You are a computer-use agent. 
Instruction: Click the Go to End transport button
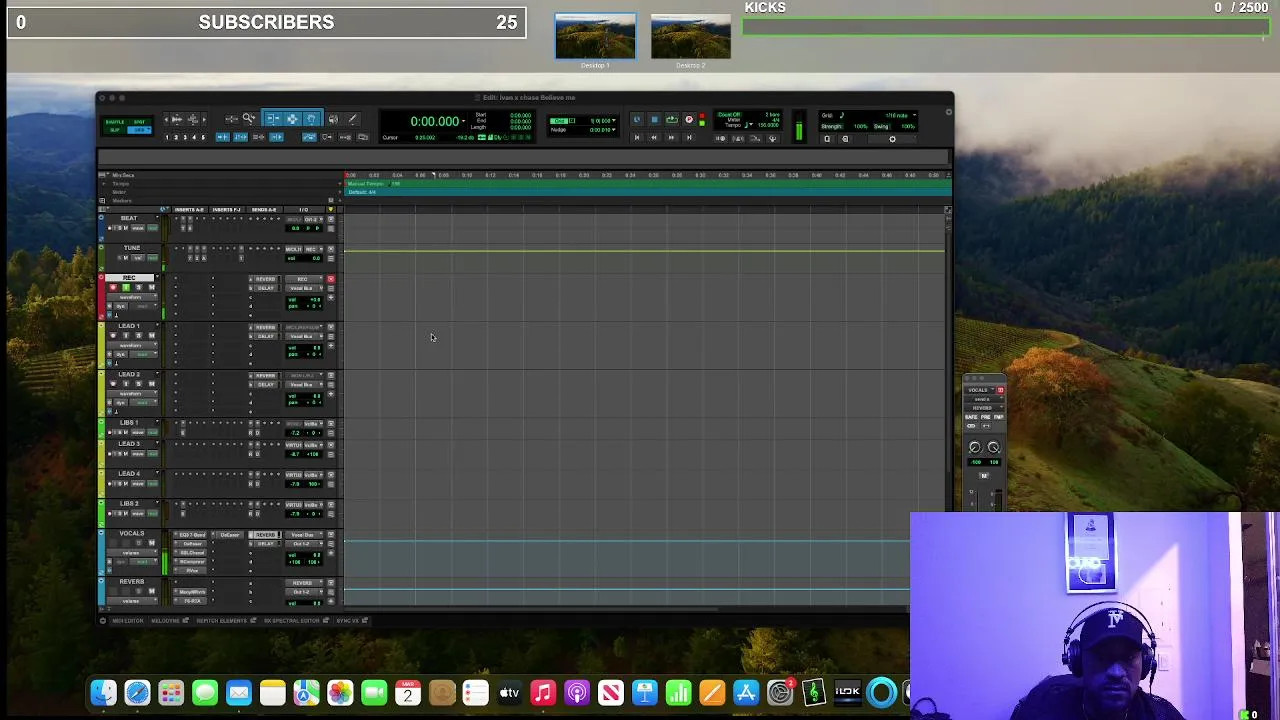click(x=689, y=137)
